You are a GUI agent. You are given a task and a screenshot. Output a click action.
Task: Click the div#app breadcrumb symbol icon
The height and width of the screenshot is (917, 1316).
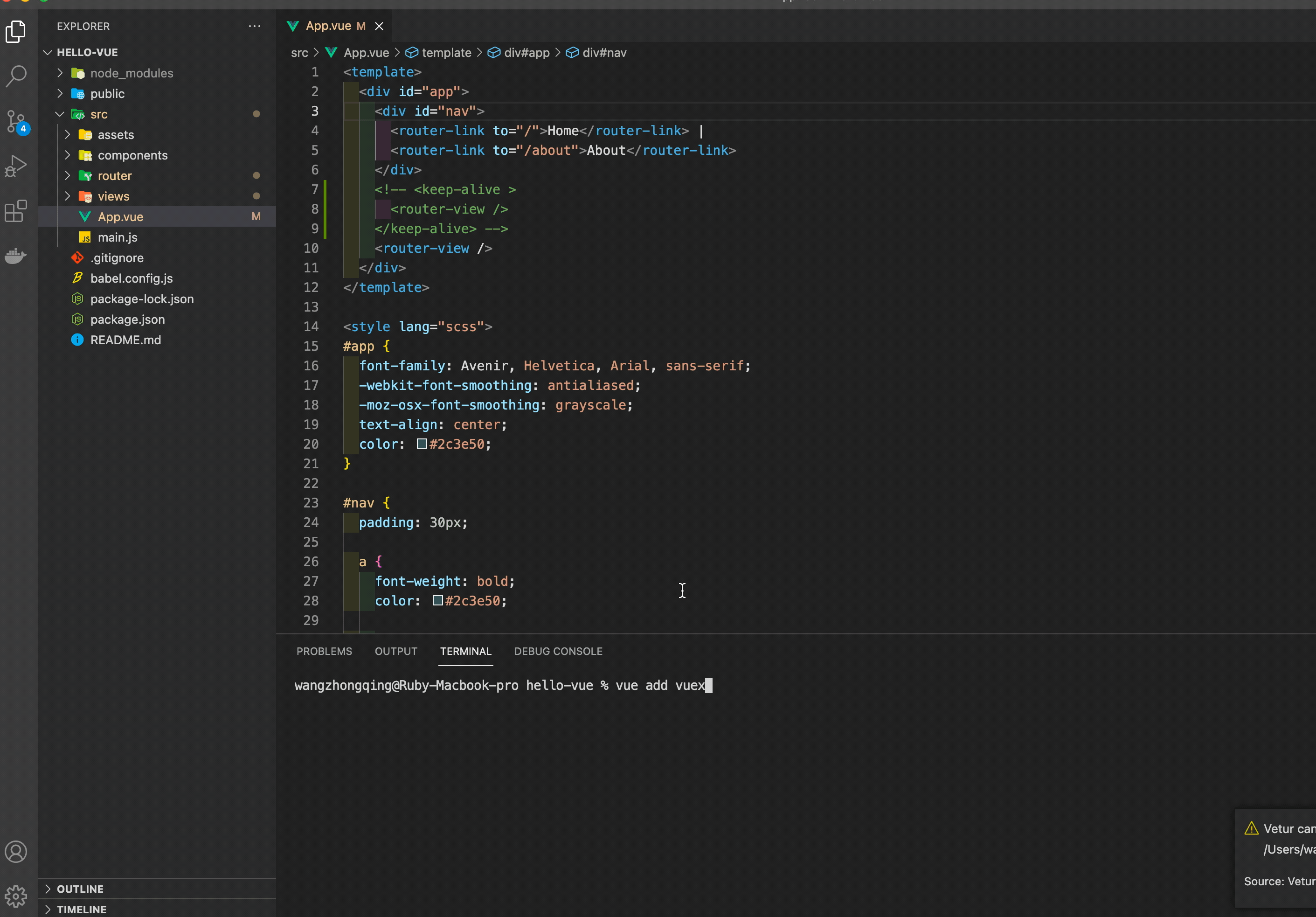click(493, 53)
